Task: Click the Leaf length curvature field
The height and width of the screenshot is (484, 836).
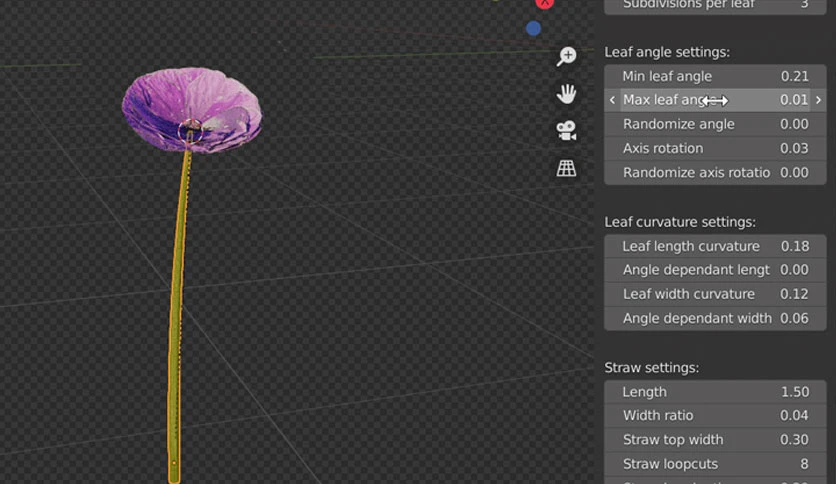Action: coord(715,246)
